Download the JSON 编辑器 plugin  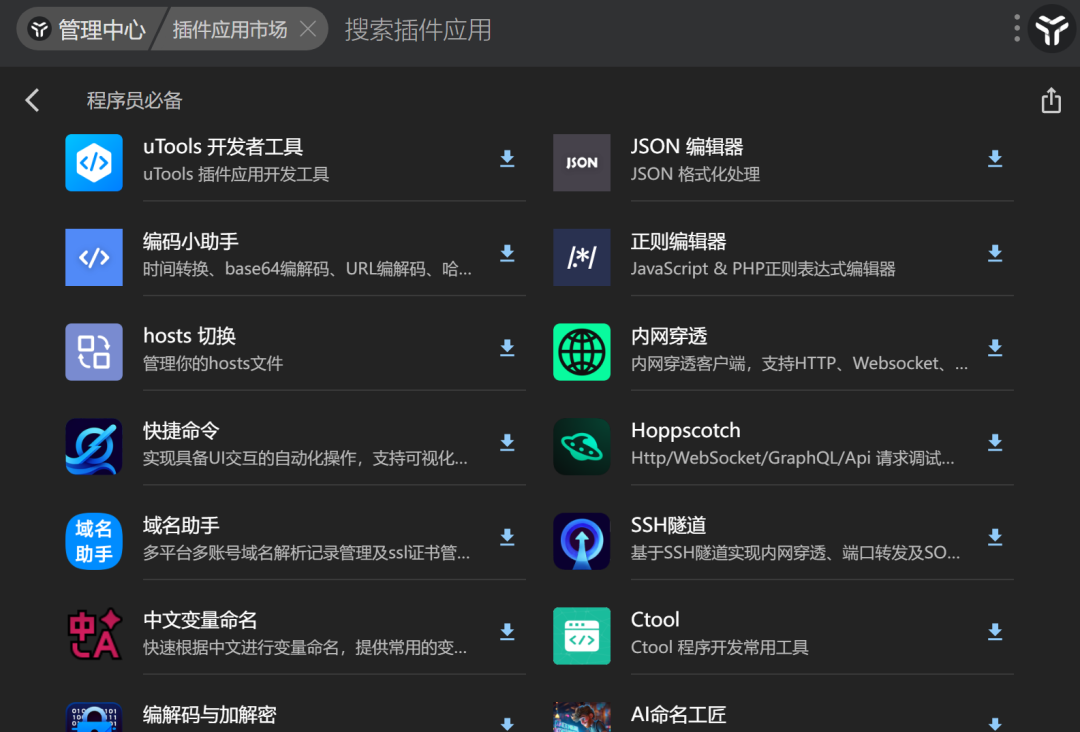point(995,158)
